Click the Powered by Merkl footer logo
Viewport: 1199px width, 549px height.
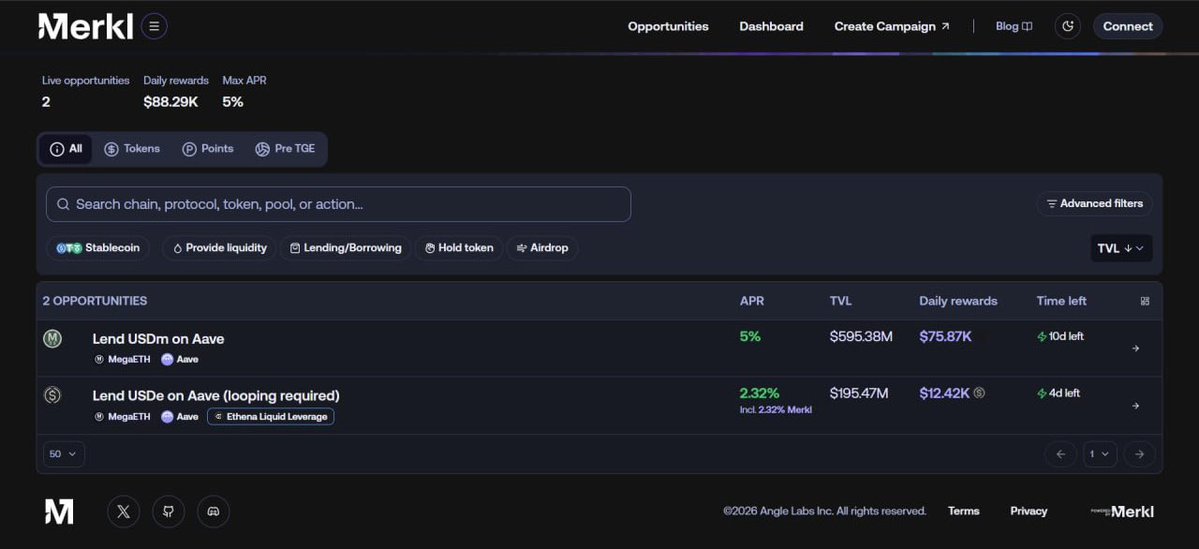[x=1122, y=512]
